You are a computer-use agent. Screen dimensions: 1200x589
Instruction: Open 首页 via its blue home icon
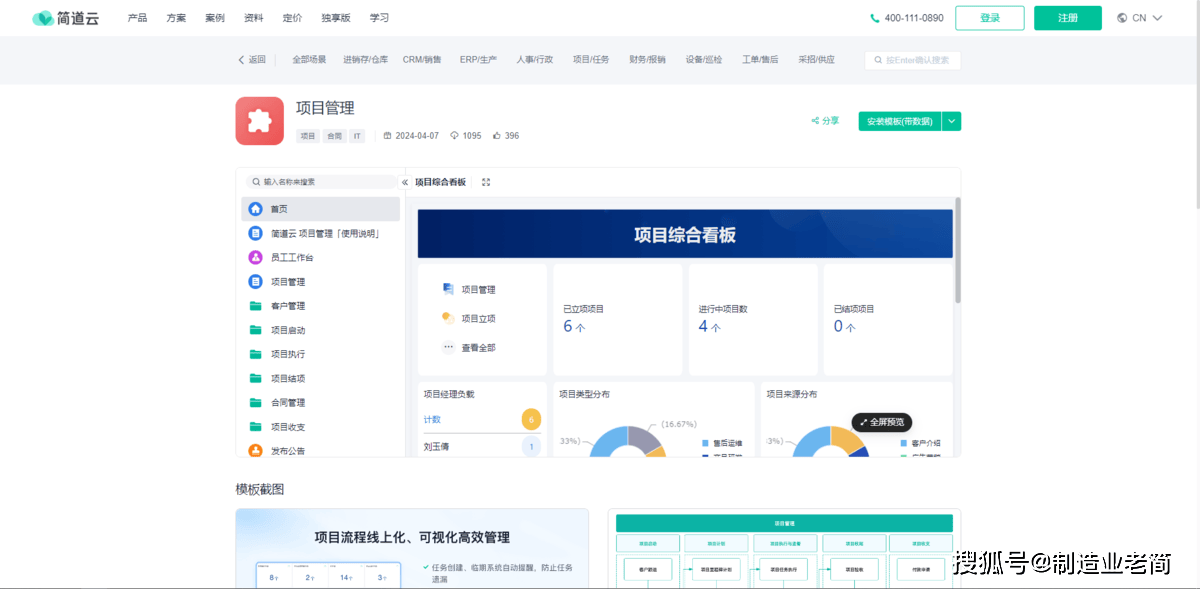[x=255, y=209]
